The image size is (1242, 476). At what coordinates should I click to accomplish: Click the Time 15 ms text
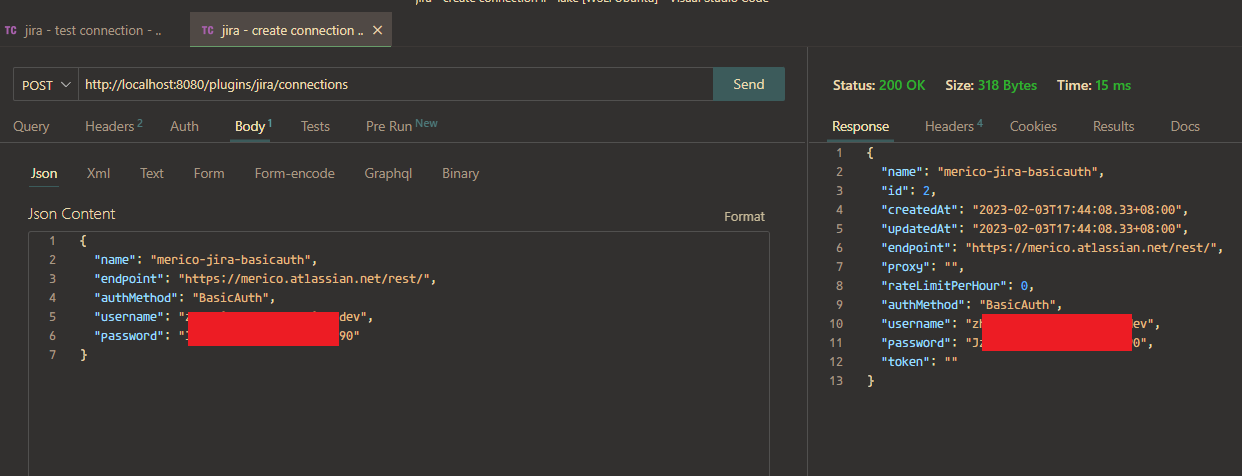(x=1094, y=85)
